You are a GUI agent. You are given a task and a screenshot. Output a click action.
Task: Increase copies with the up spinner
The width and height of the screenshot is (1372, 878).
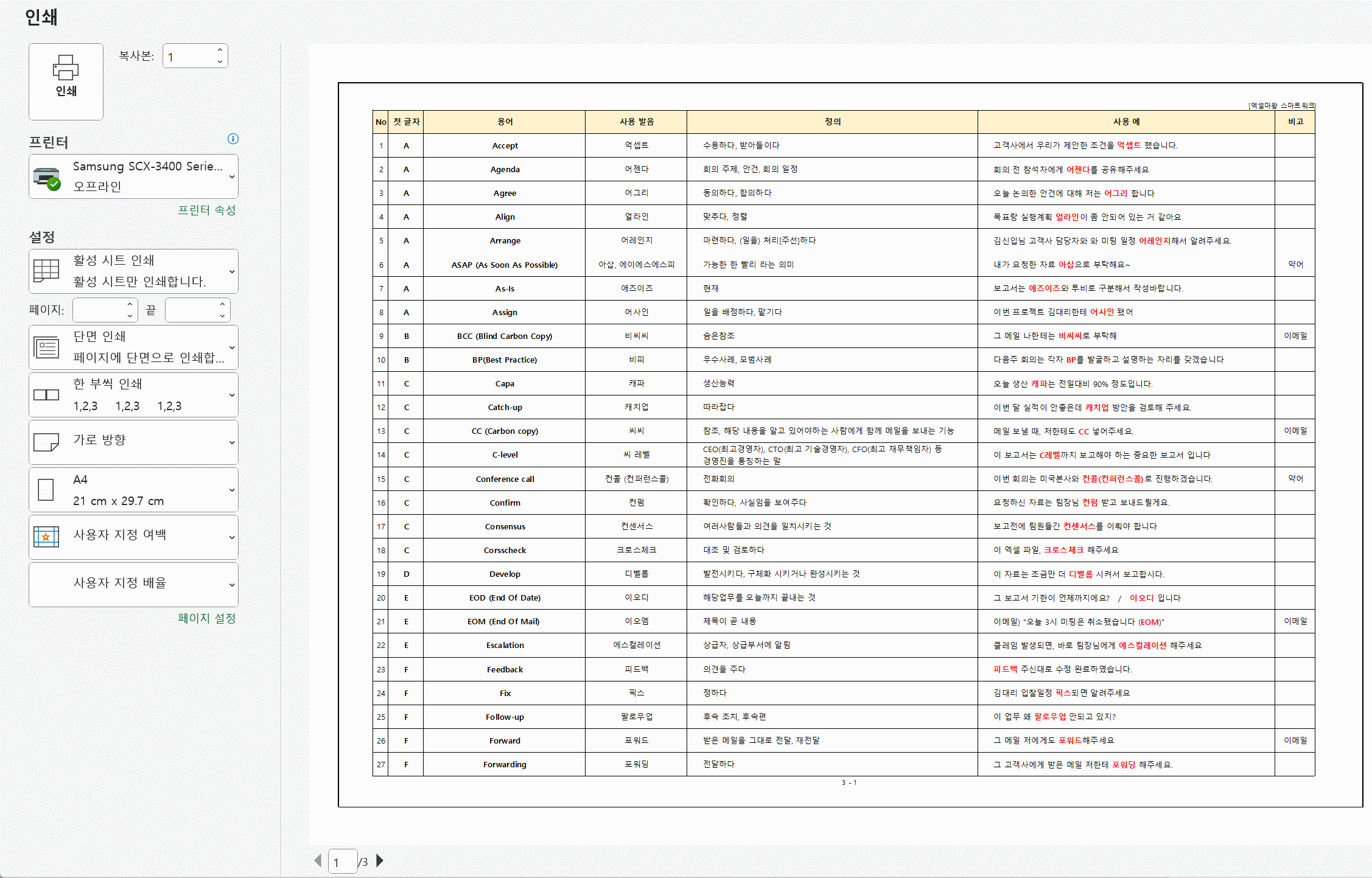coord(220,50)
